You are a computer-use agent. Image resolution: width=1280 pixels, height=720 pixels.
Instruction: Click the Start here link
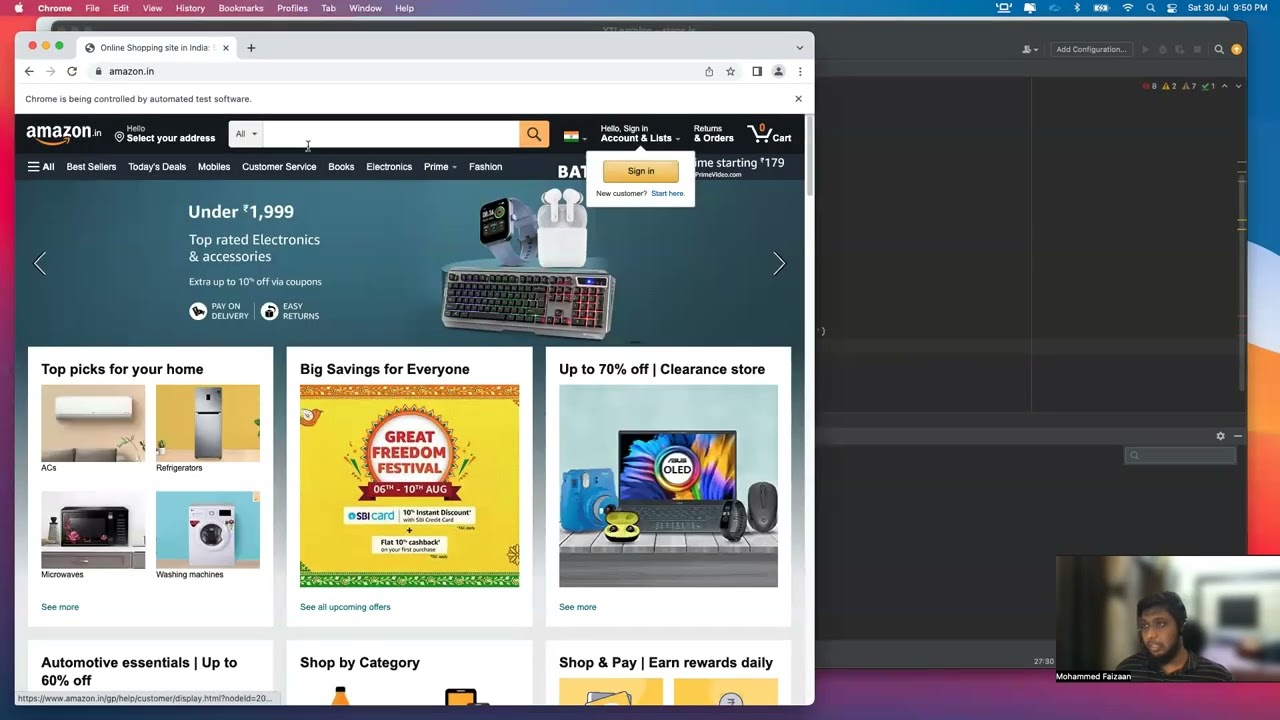[668, 194]
